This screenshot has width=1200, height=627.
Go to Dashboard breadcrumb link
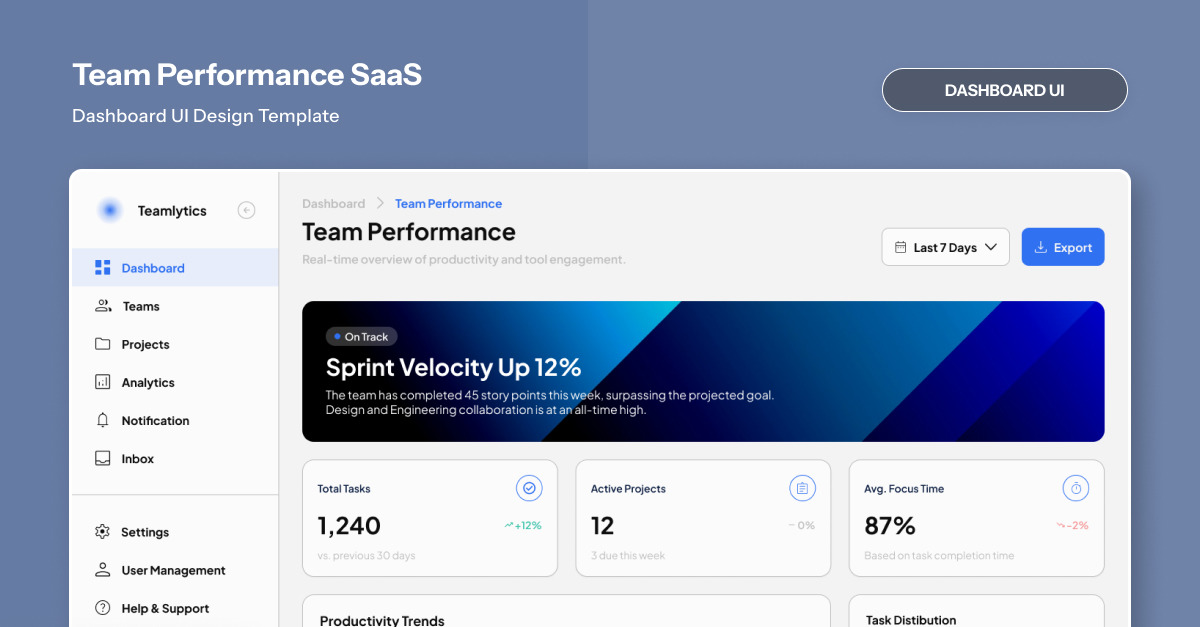(333, 204)
